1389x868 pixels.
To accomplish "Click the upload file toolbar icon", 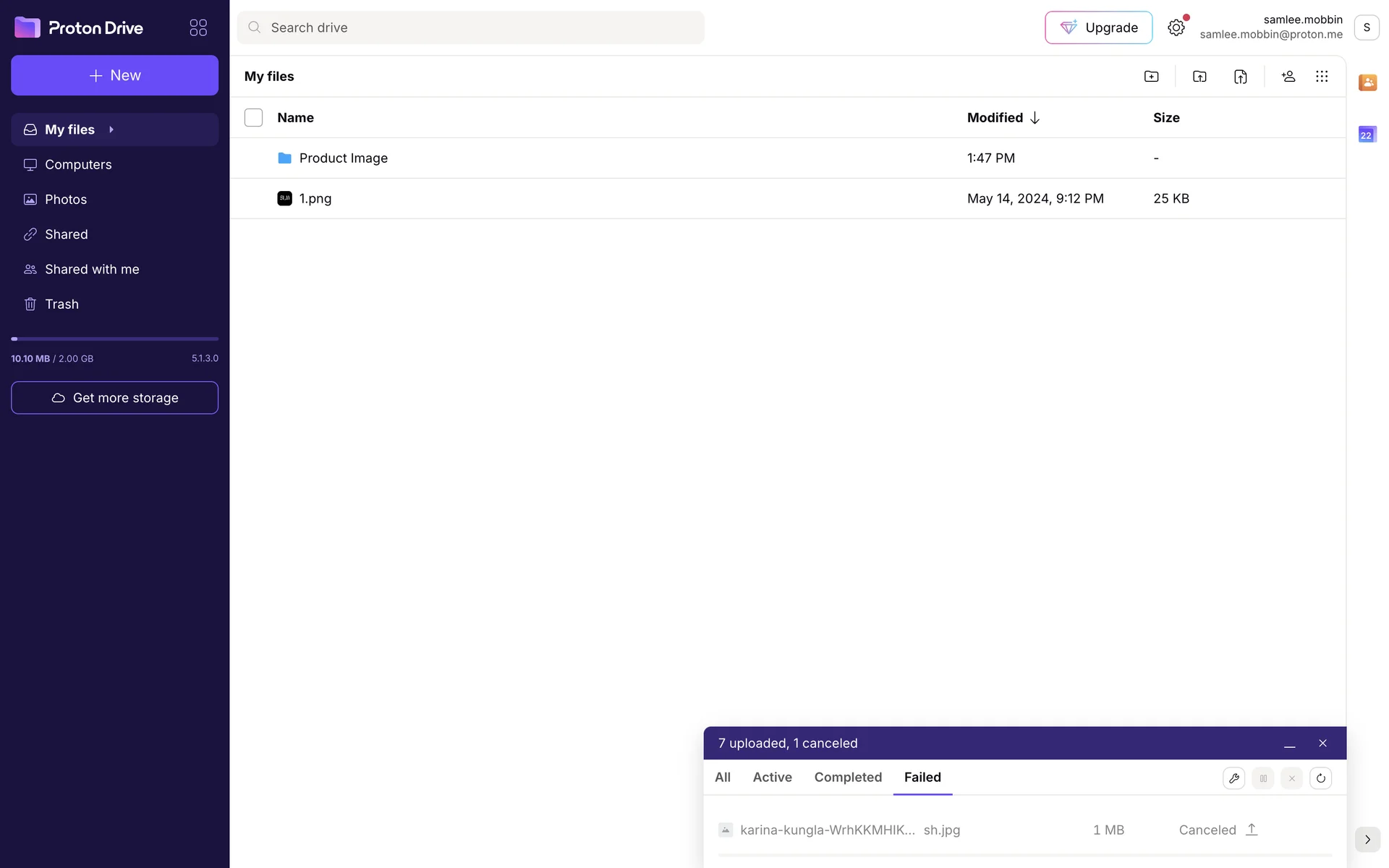I will (1240, 77).
